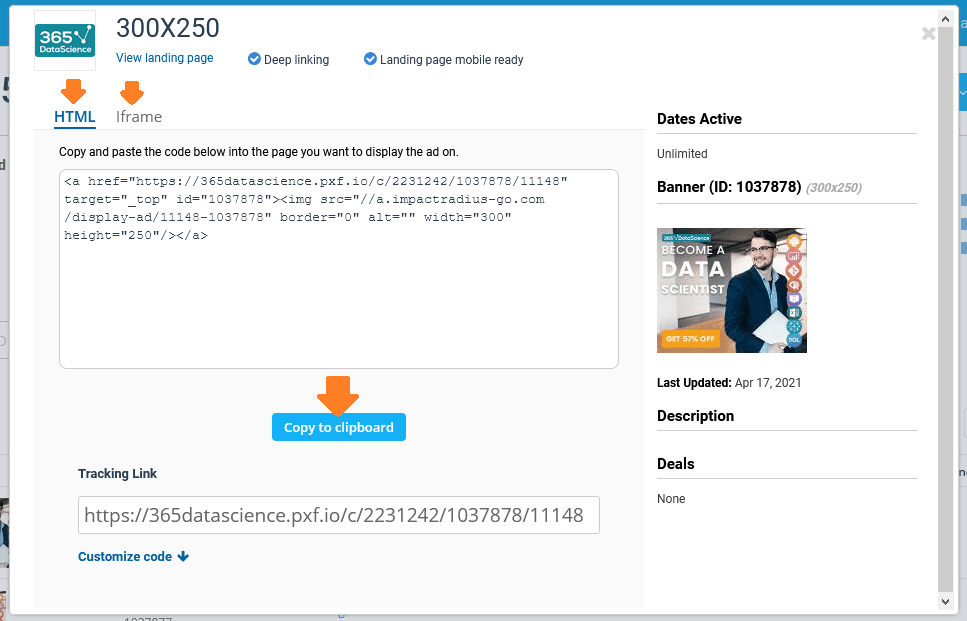Expand the Customize code section
This screenshot has width=967, height=621.
click(133, 556)
